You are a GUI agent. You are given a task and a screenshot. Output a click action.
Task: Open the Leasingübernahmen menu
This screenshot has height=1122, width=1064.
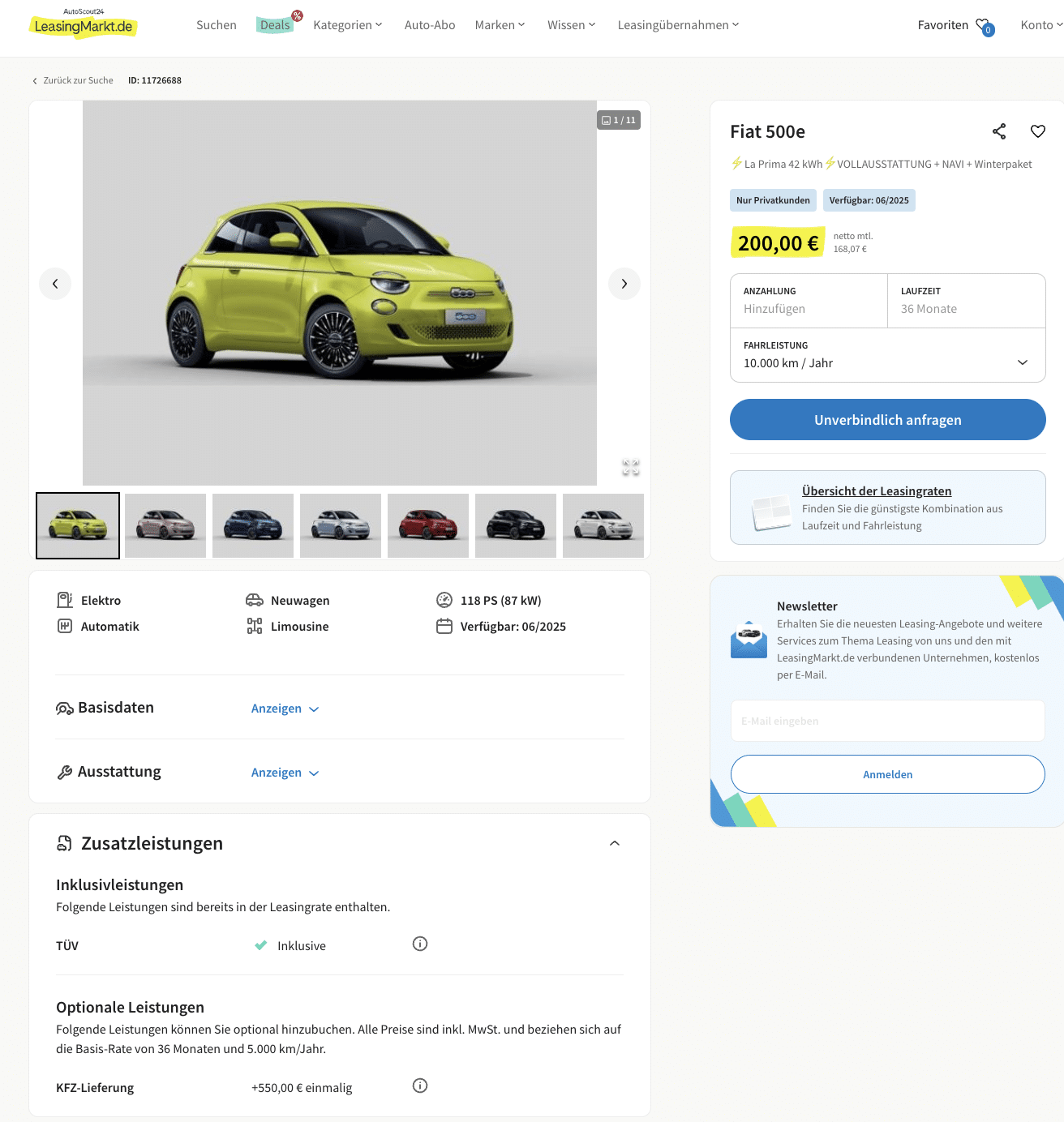(x=679, y=25)
